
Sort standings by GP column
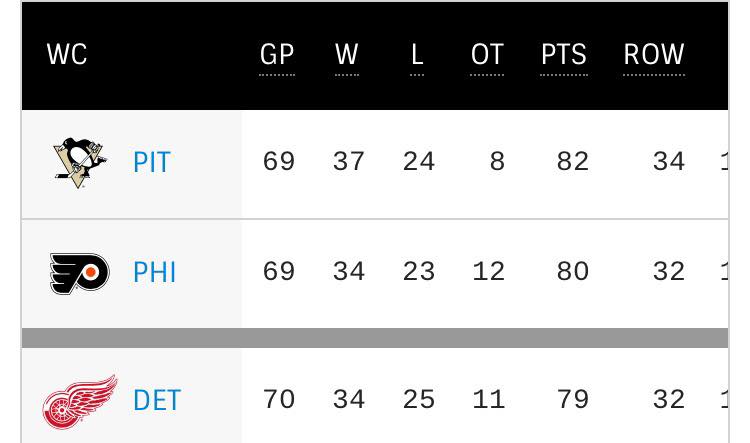277,54
